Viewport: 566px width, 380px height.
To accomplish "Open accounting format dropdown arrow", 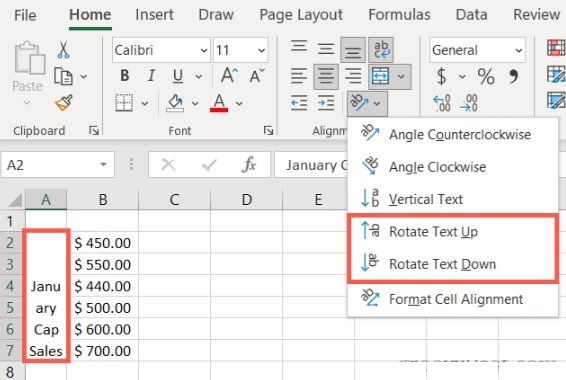I will click(462, 77).
